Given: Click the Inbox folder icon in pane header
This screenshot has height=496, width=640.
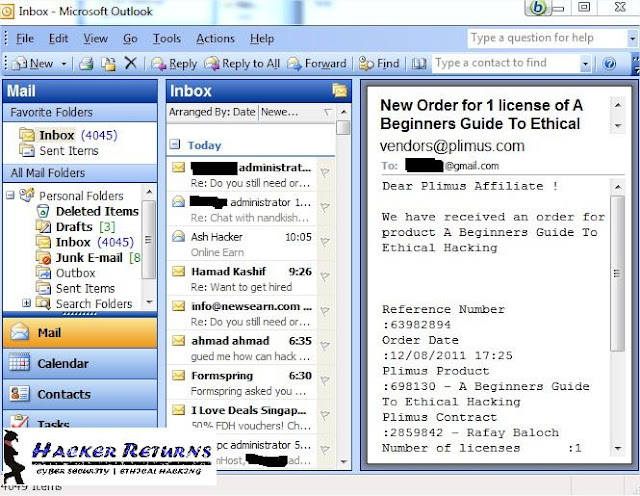Looking at the screenshot, I should click(339, 90).
